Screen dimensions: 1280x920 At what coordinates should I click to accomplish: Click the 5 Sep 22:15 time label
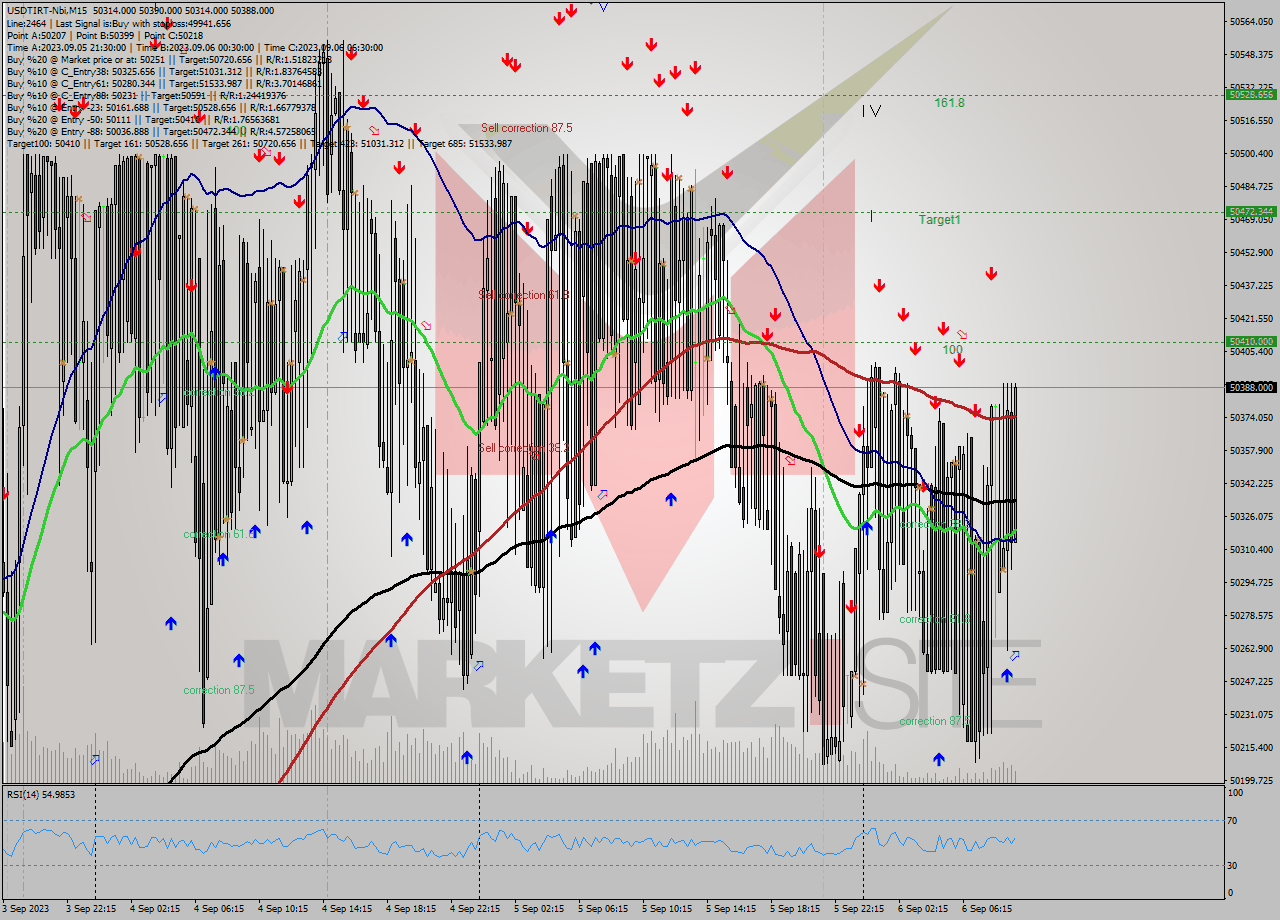pos(859,909)
